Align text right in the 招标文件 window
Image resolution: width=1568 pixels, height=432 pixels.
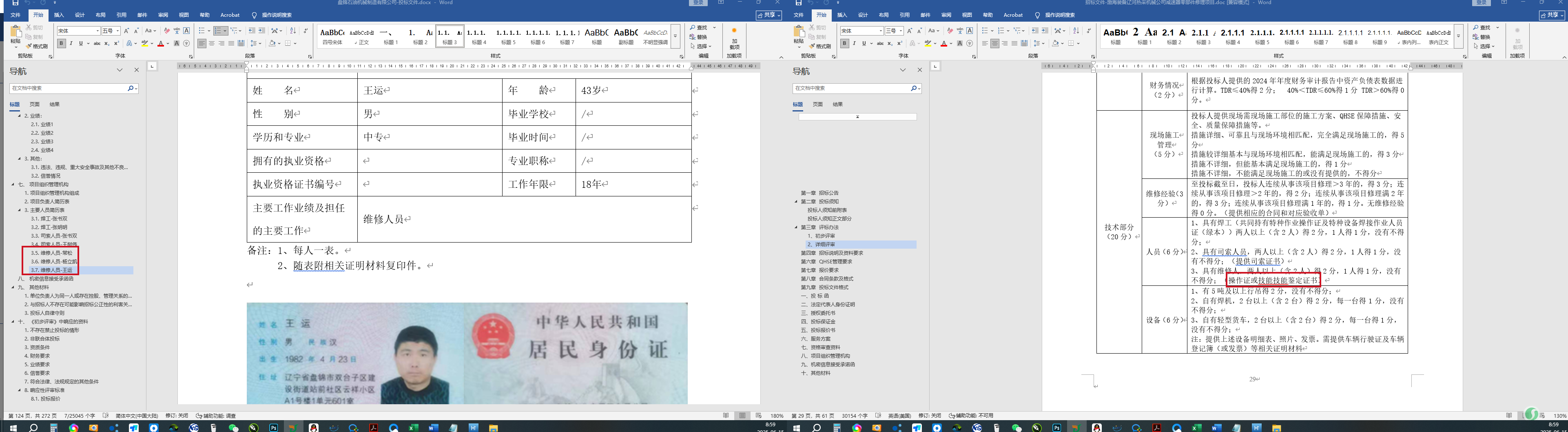[1005, 43]
